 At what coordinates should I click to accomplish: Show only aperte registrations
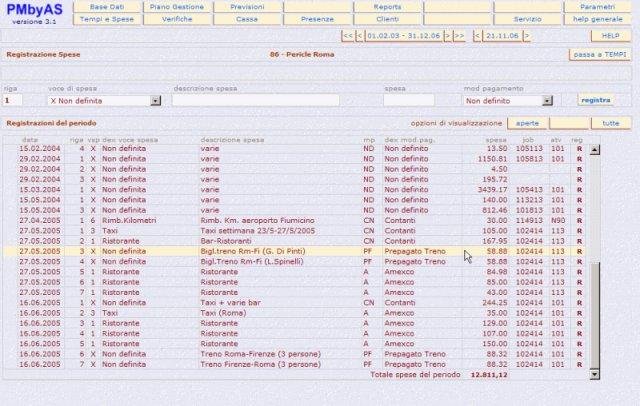click(x=527, y=123)
